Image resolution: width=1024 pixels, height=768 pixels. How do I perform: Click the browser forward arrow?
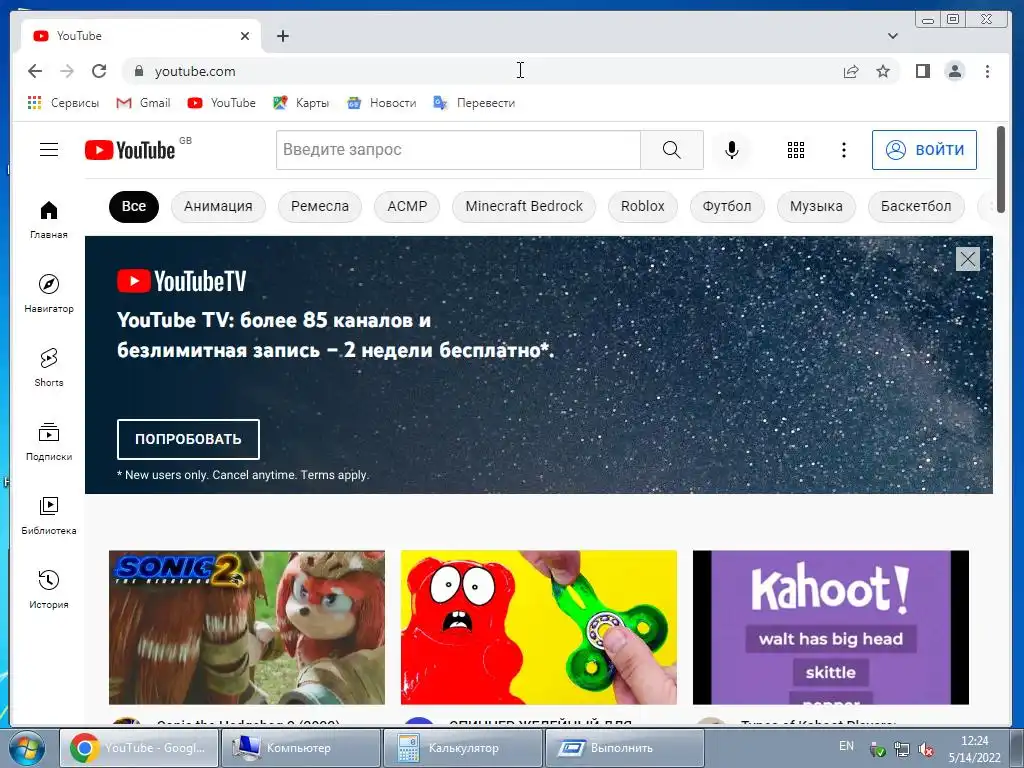[x=67, y=71]
